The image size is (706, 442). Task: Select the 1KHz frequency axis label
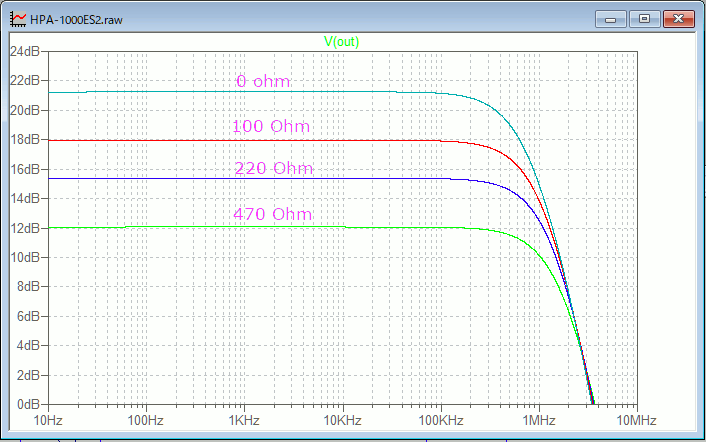coord(244,418)
